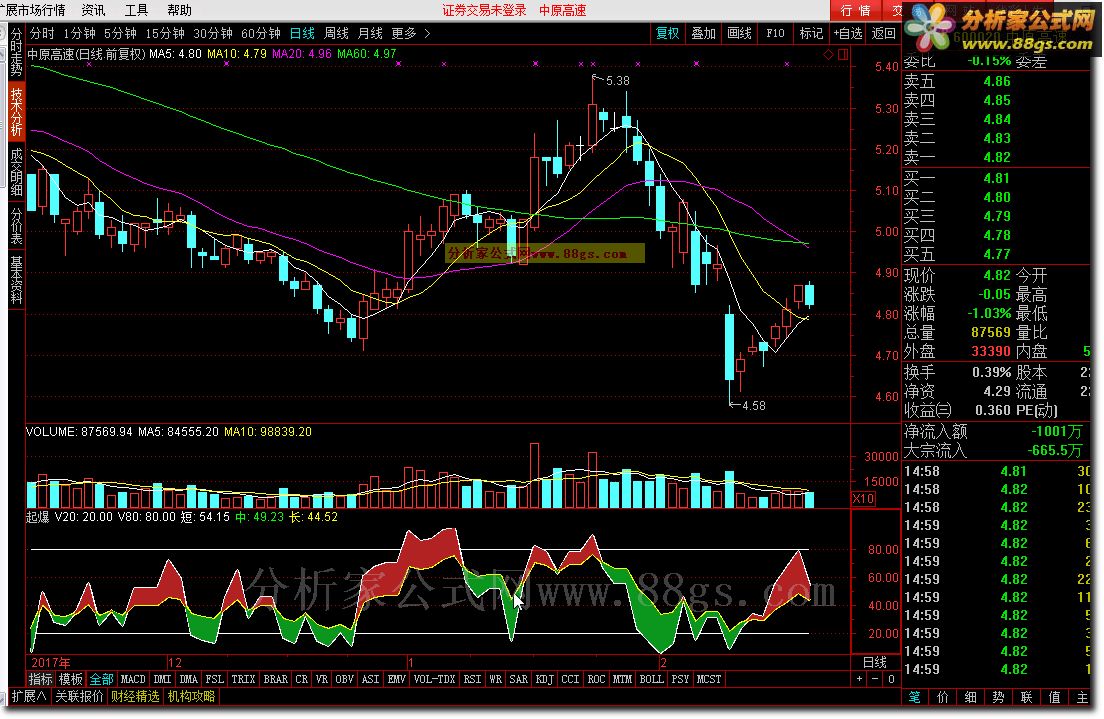Click the 0 reset button at the indicator bar
The height and width of the screenshot is (719, 1104).
point(891,680)
